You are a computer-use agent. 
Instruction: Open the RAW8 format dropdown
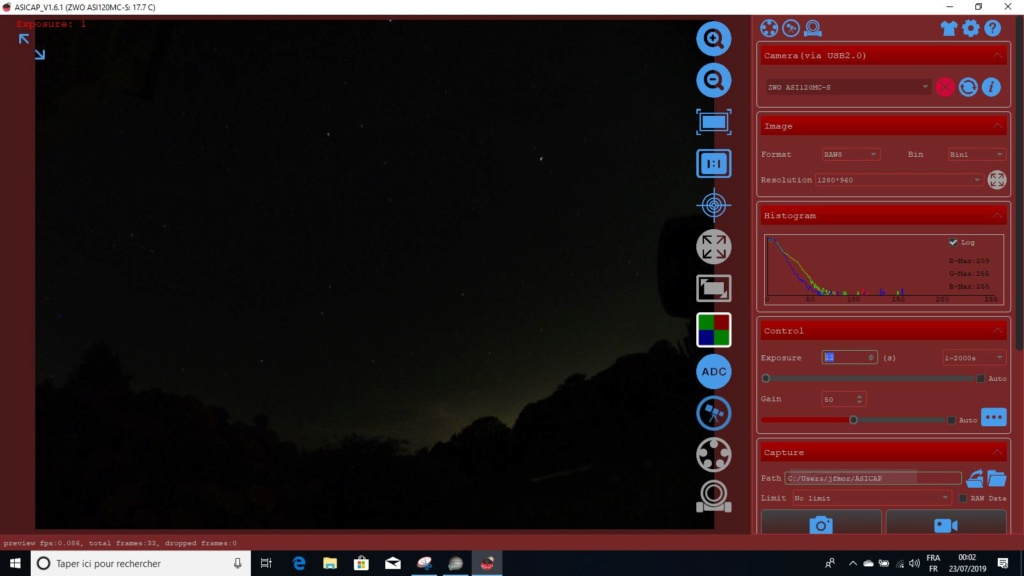pyautogui.click(x=850, y=154)
